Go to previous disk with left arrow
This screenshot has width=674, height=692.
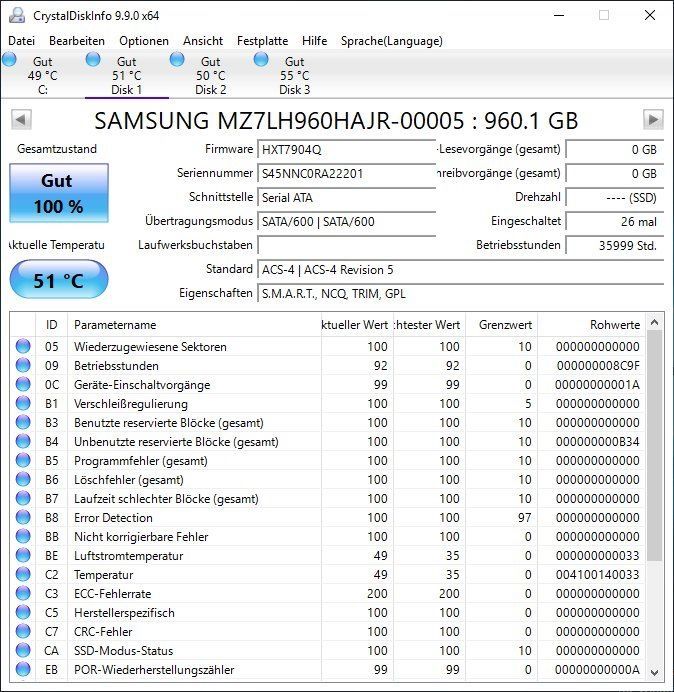pyautogui.click(x=21, y=120)
